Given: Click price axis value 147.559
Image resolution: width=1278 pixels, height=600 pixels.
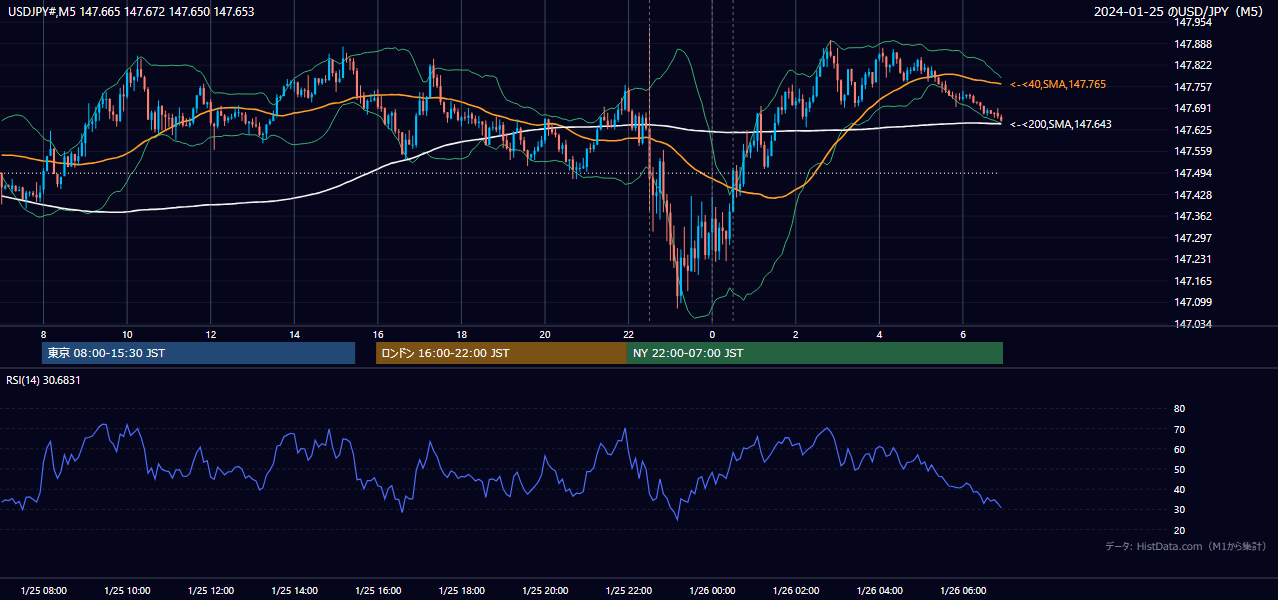Looking at the screenshot, I should (x=1192, y=151).
